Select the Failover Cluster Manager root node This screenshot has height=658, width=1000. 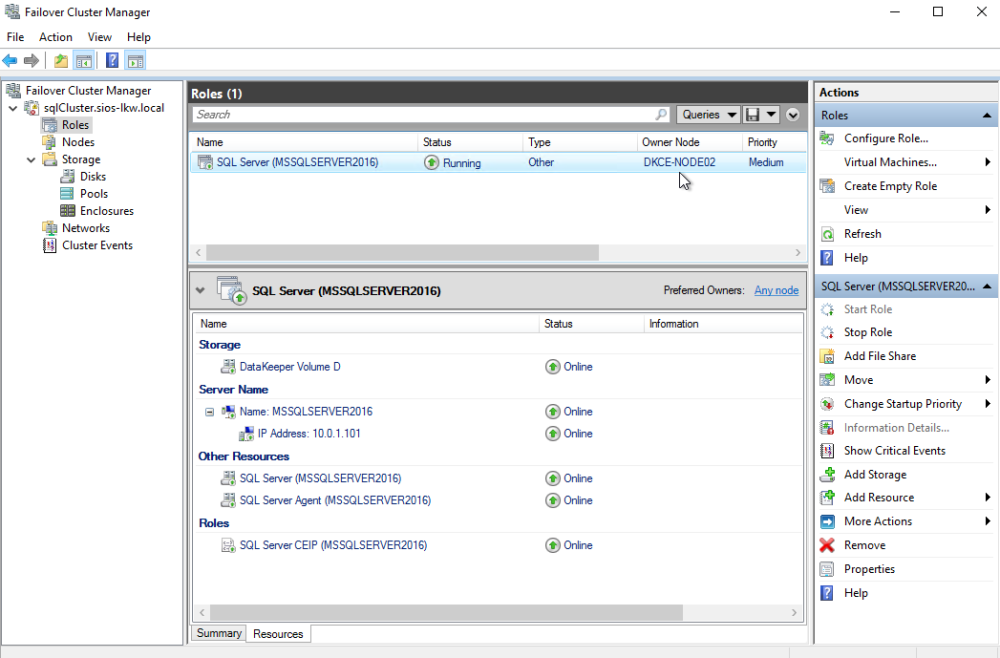coord(88,91)
